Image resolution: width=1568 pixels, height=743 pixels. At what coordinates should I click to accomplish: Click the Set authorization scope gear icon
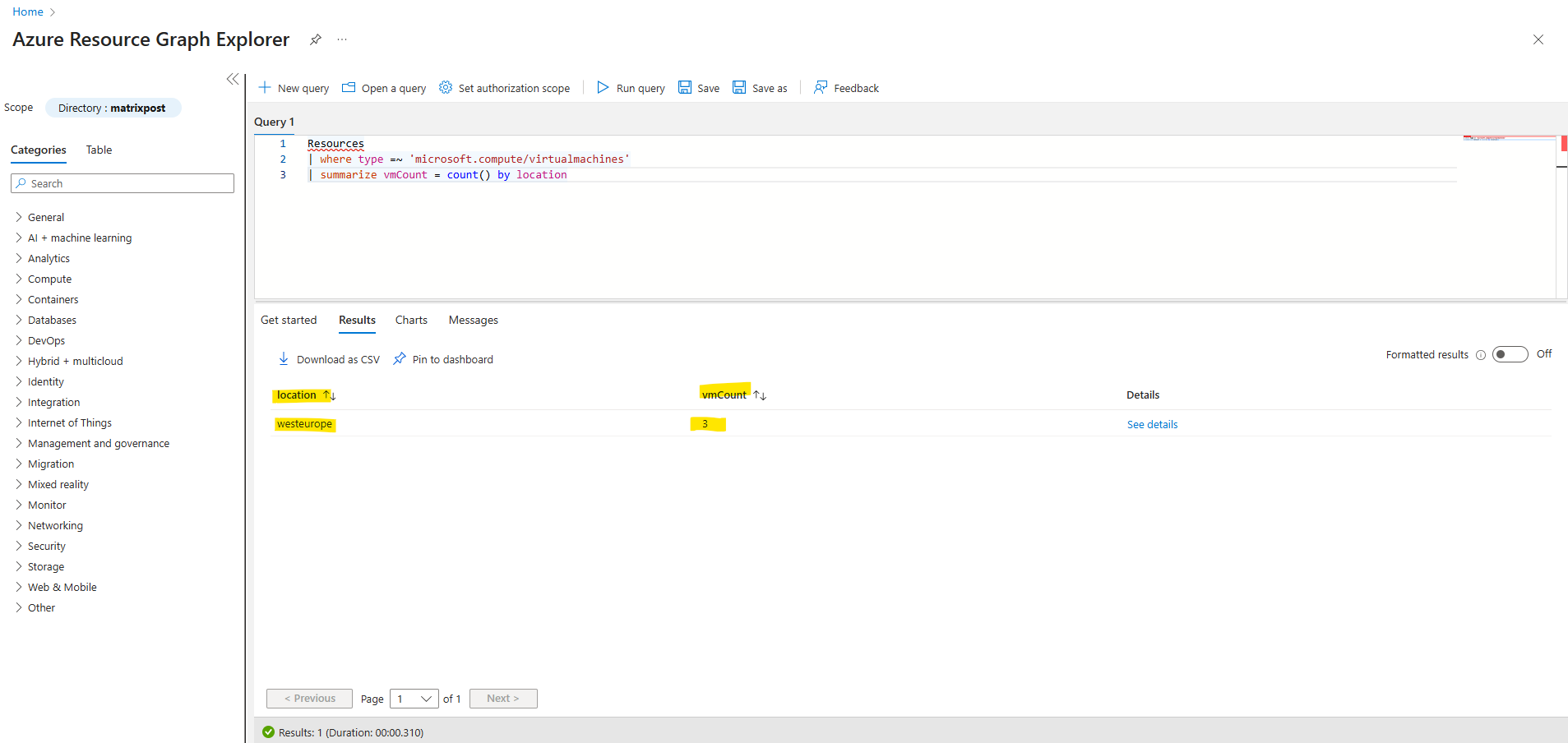tap(446, 87)
